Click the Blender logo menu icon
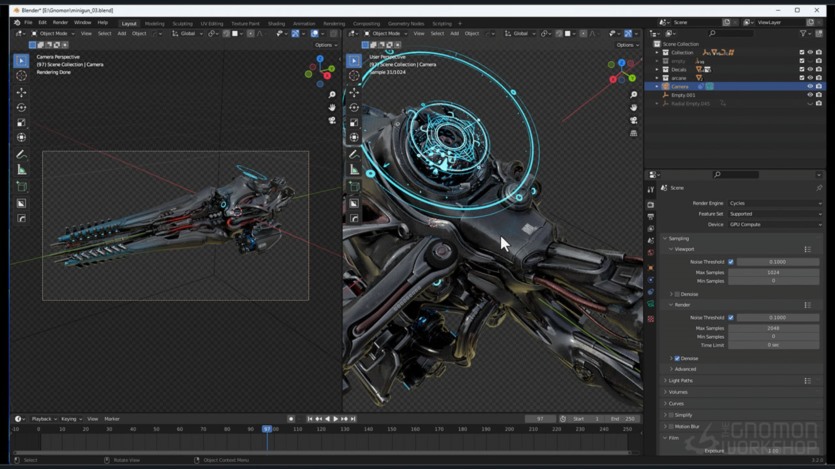This screenshot has width=835, height=469. 17,23
